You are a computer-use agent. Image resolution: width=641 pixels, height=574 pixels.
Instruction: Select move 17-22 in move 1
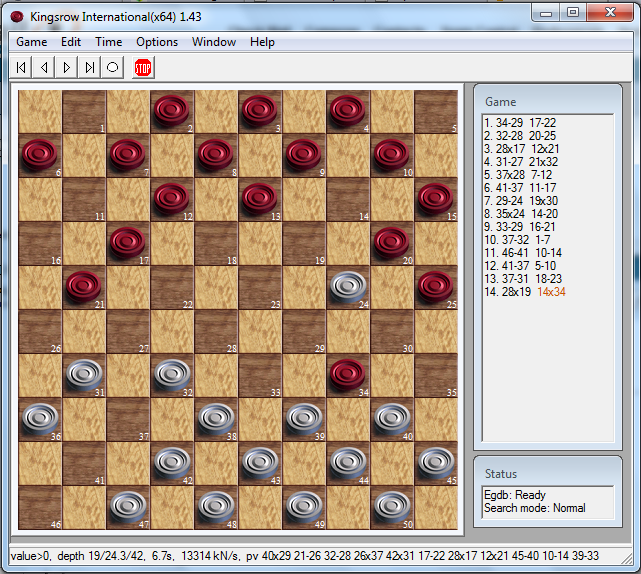coord(542,123)
